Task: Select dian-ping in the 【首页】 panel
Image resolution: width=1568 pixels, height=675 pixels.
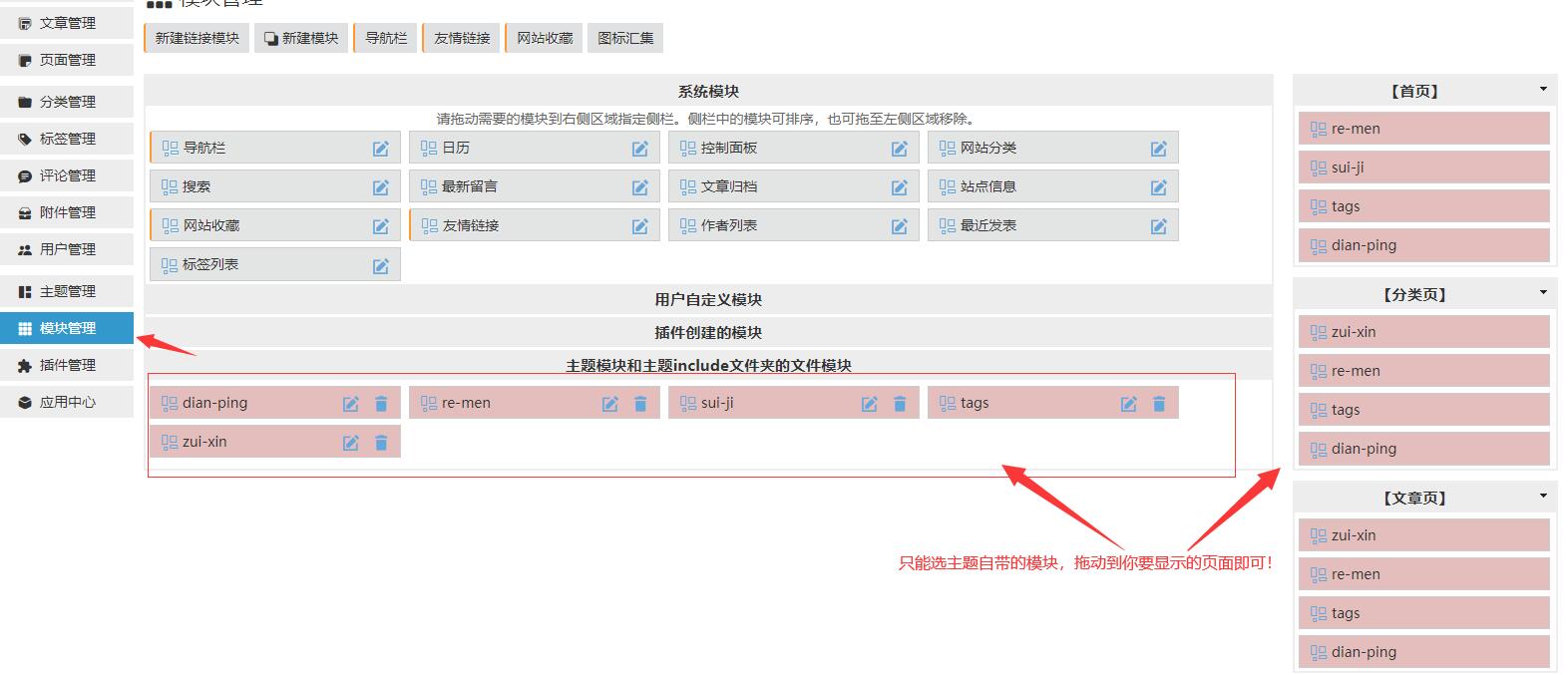Action: click(x=1424, y=245)
